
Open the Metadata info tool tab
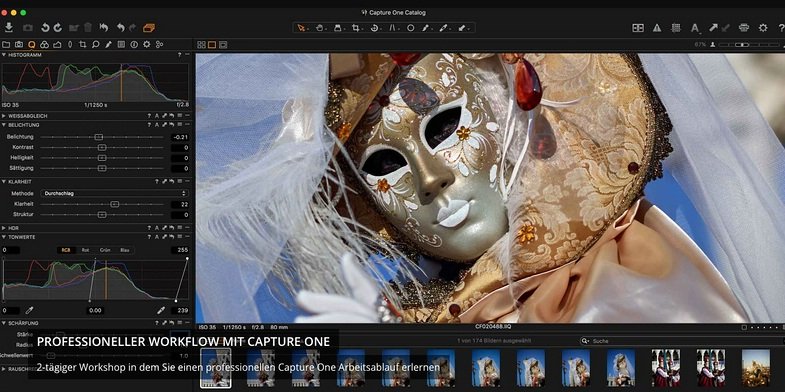pyautogui.click(x=134, y=45)
